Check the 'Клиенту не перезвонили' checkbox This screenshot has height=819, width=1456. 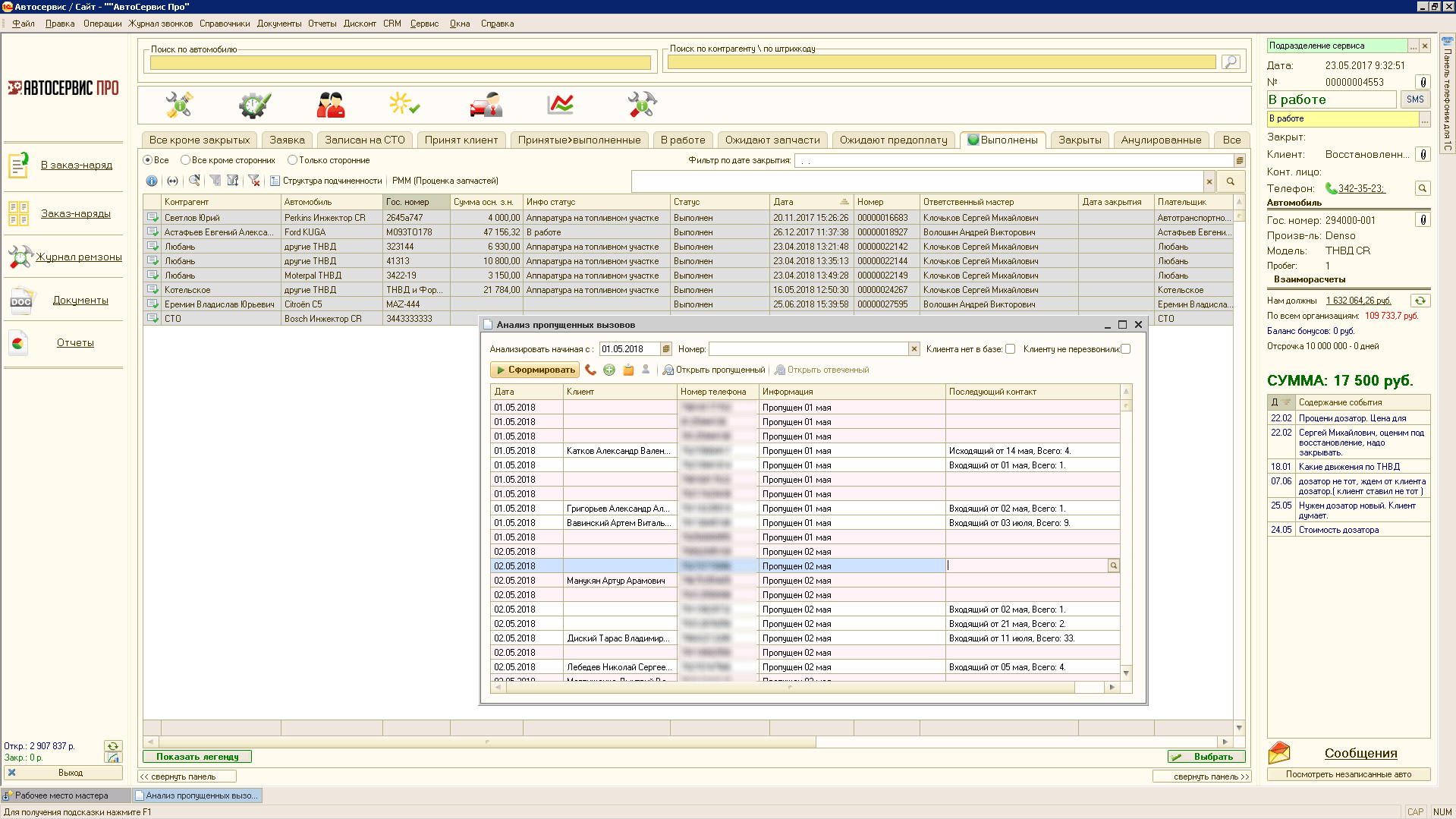point(1125,349)
